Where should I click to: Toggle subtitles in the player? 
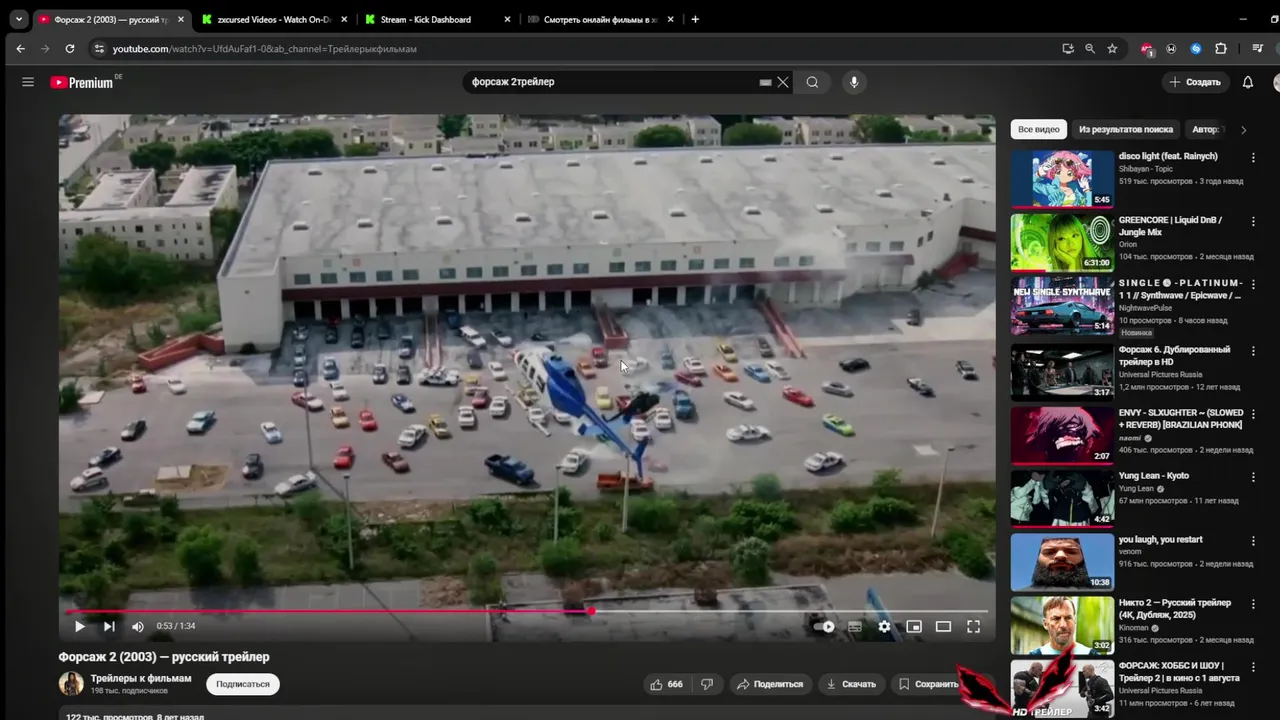(x=855, y=627)
